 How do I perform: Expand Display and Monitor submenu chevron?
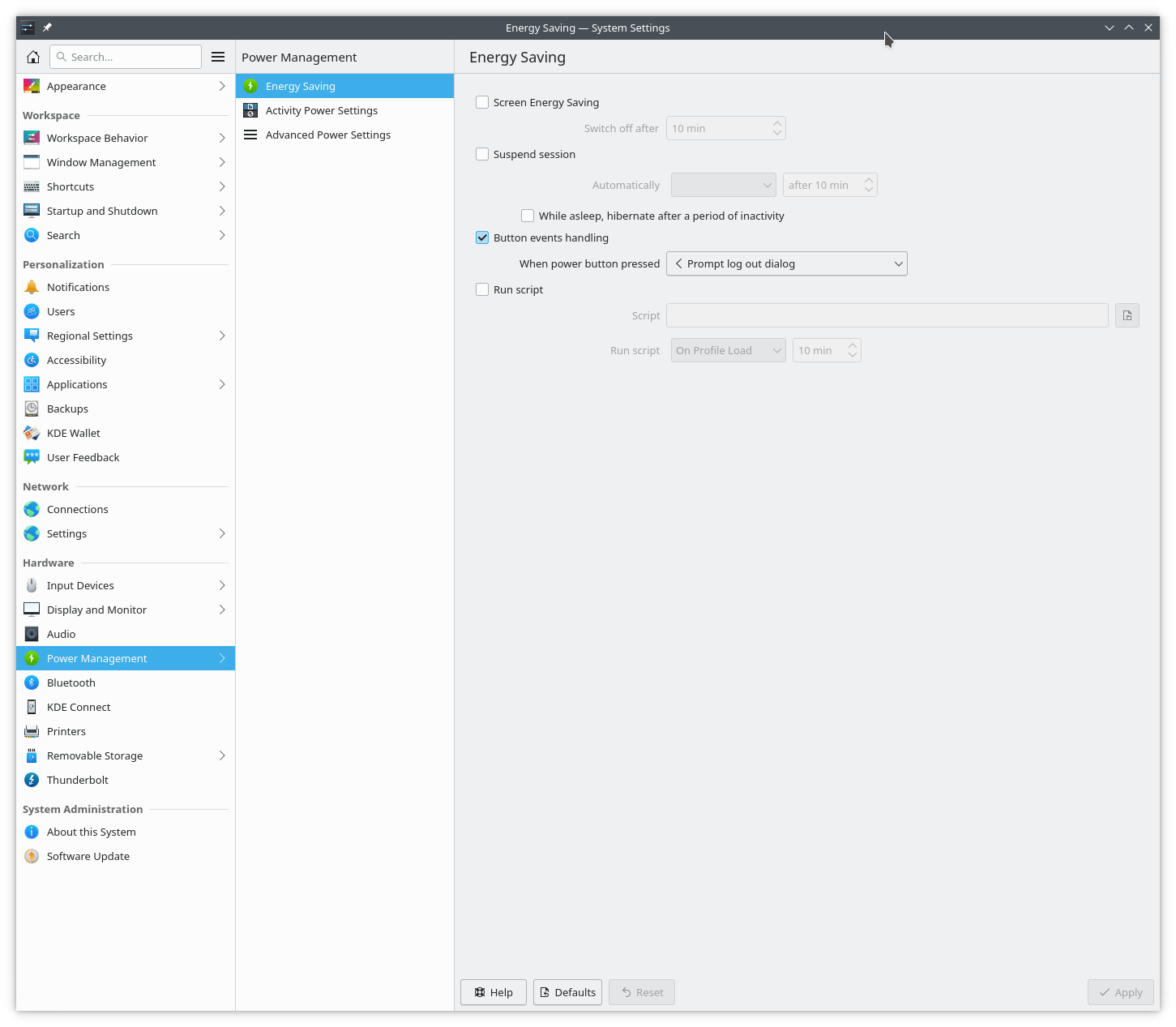[222, 610]
